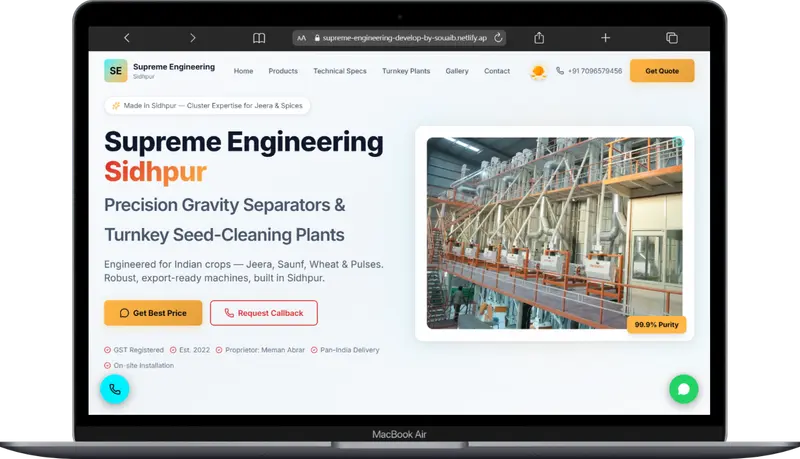The height and width of the screenshot is (459, 800).
Task: Open the Contact nav item
Action: pyautogui.click(x=497, y=71)
